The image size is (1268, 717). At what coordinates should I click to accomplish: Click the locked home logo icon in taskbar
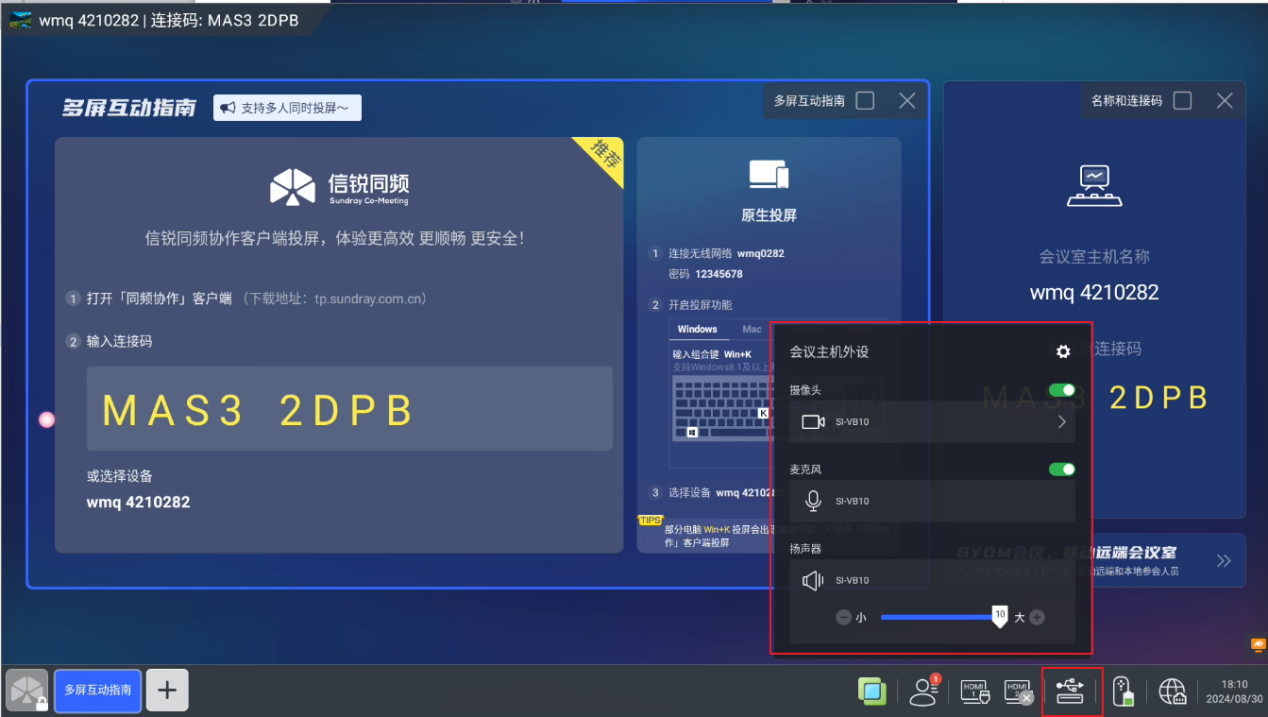(27, 690)
